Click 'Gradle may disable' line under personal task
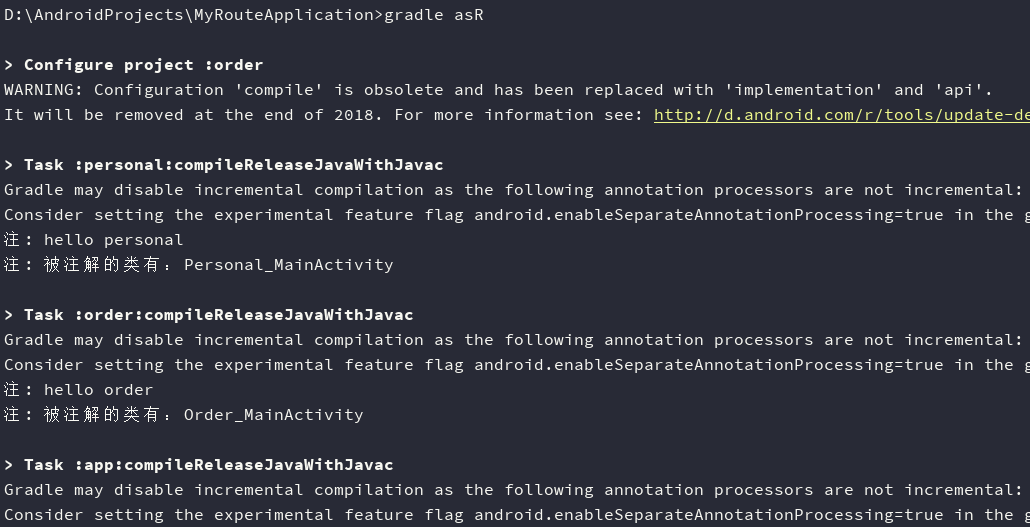Image resolution: width=1030 pixels, height=527 pixels. coord(516,190)
